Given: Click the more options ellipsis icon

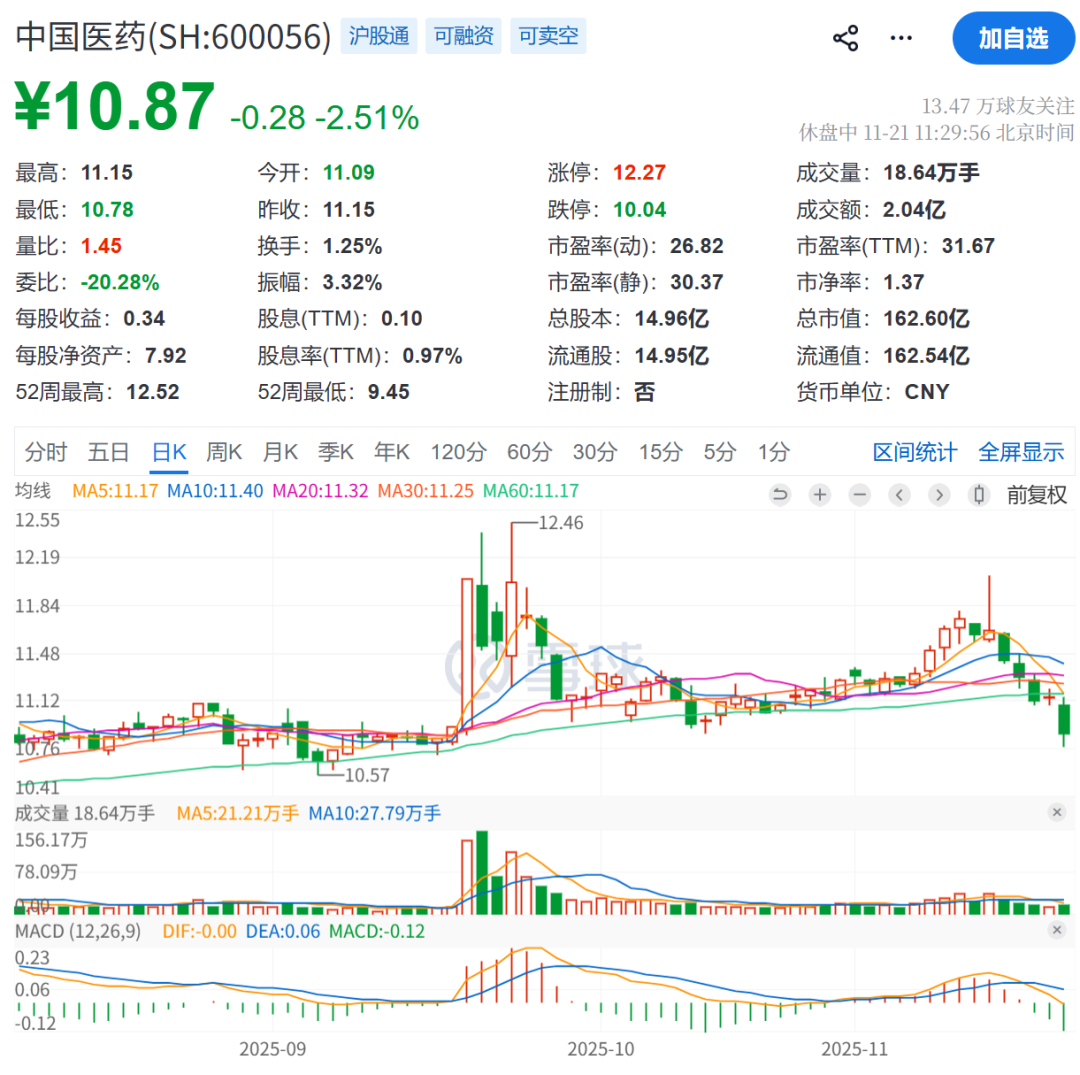Looking at the screenshot, I should pyautogui.click(x=901, y=37).
